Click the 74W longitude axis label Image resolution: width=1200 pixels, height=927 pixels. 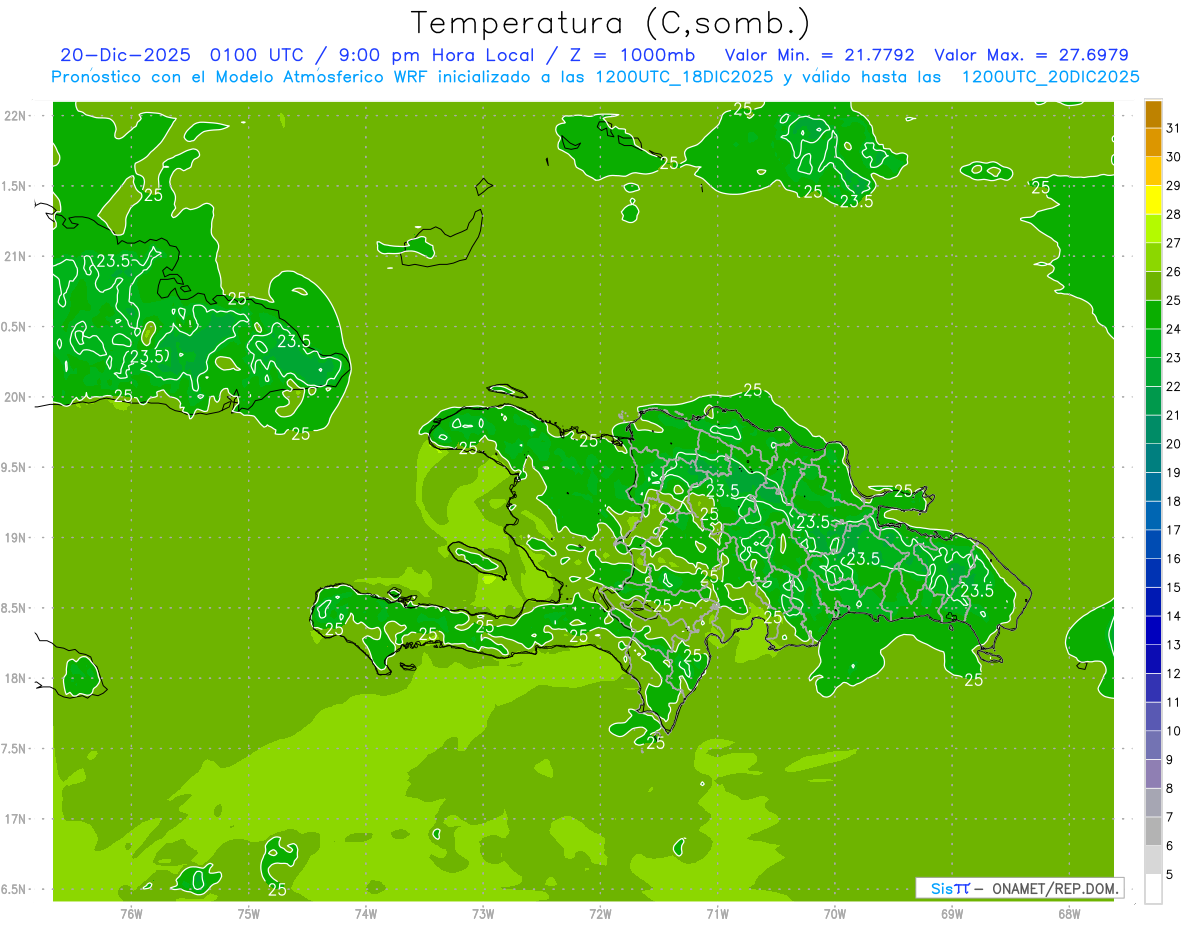[x=366, y=914]
